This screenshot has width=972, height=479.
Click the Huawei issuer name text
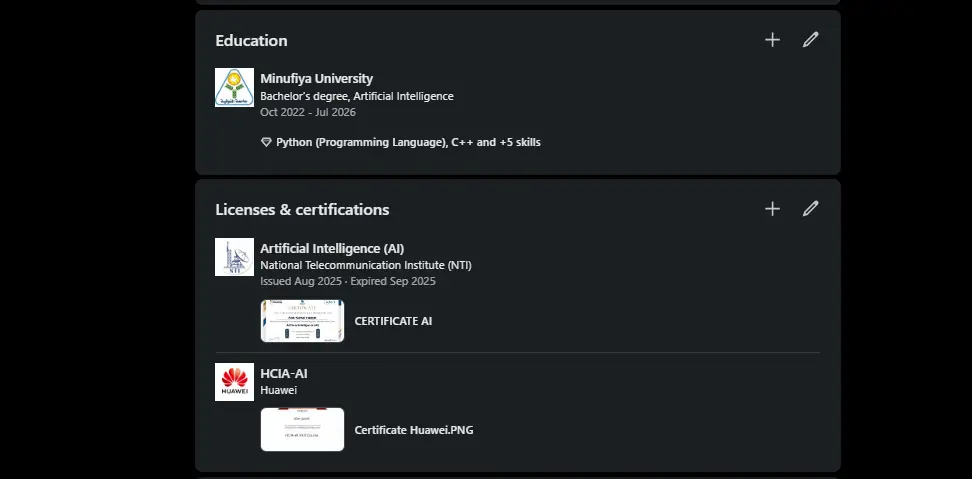pos(278,390)
